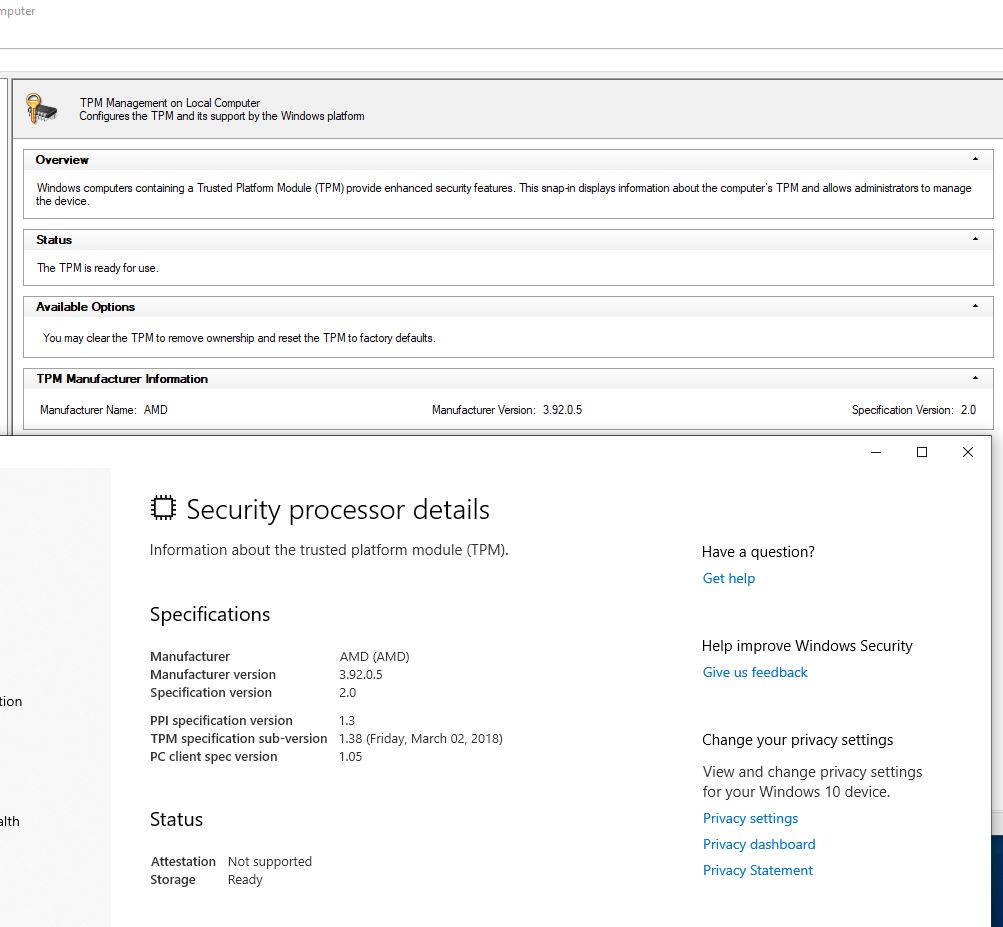Maximize the Windows Security window
The width and height of the screenshot is (1003, 927).
pyautogui.click(x=922, y=452)
